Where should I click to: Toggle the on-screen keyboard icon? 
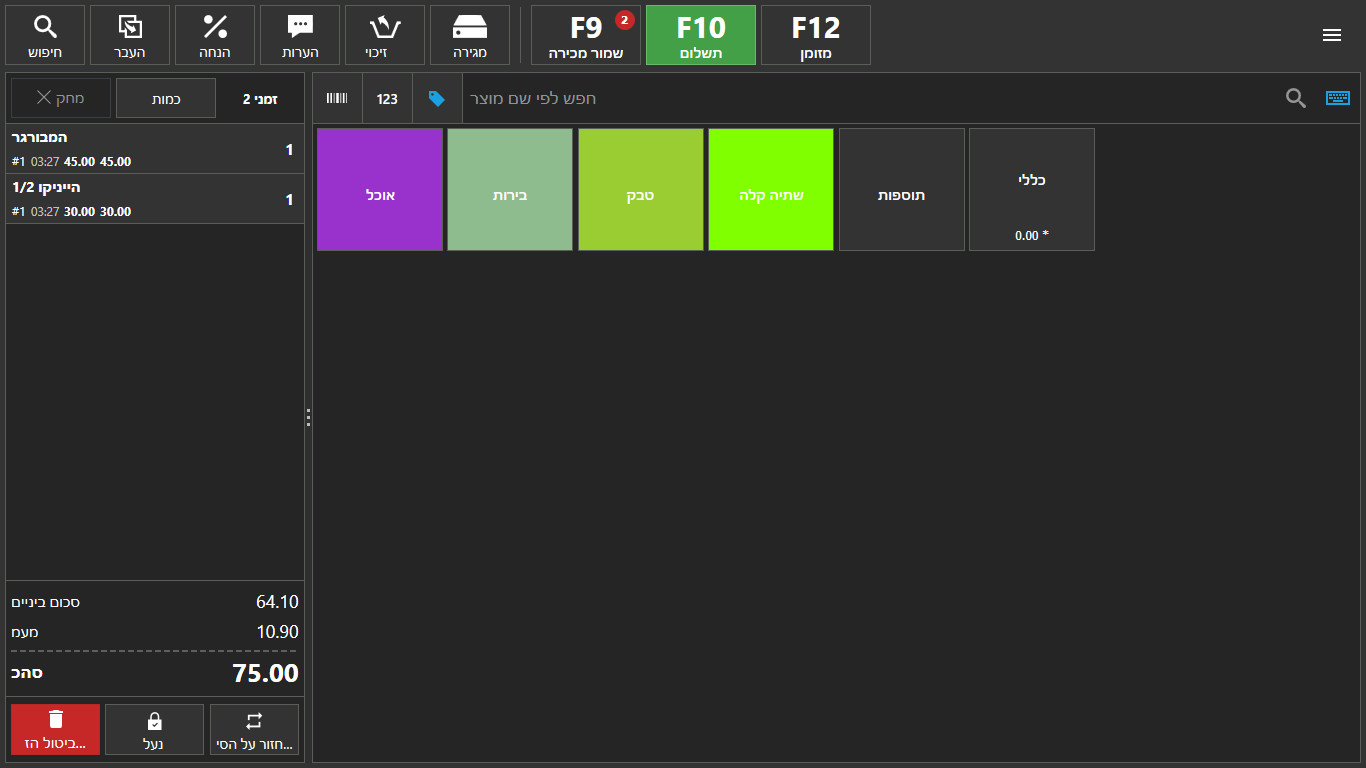pyautogui.click(x=1337, y=98)
